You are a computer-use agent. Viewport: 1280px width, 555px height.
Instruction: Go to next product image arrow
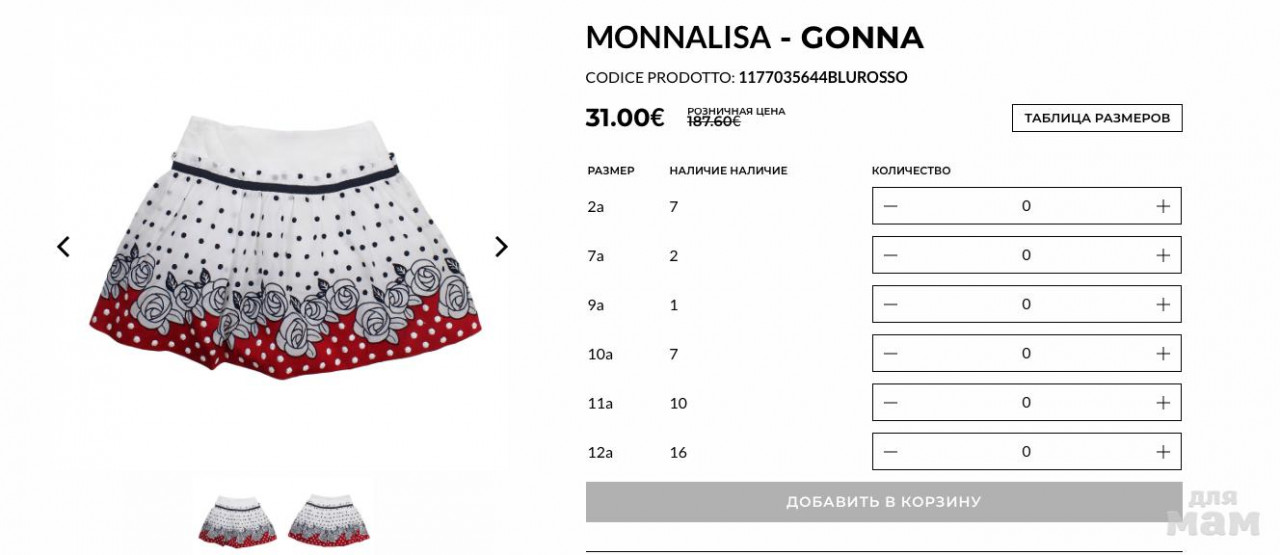(501, 246)
